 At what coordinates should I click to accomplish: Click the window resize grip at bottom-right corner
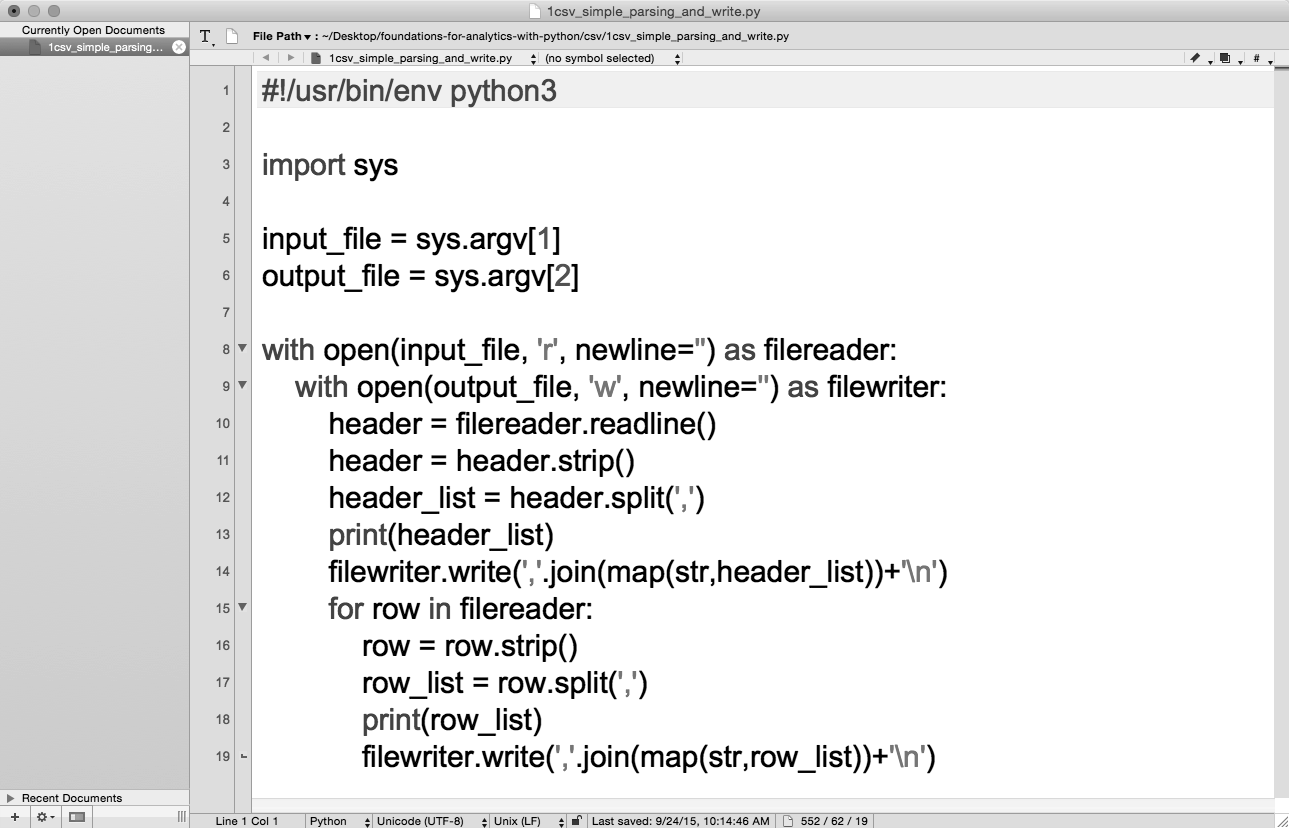click(x=1281, y=821)
